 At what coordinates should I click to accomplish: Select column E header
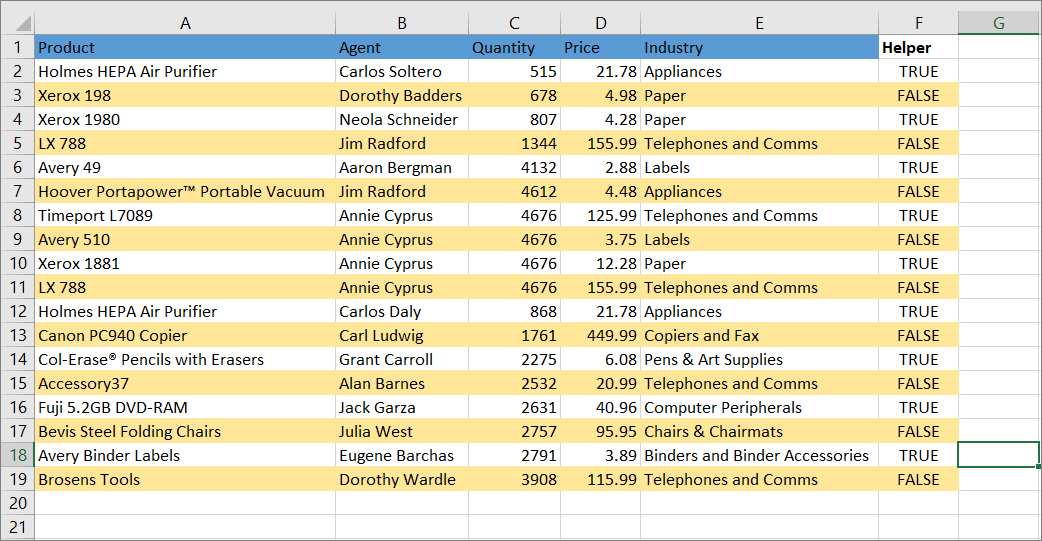tap(759, 23)
